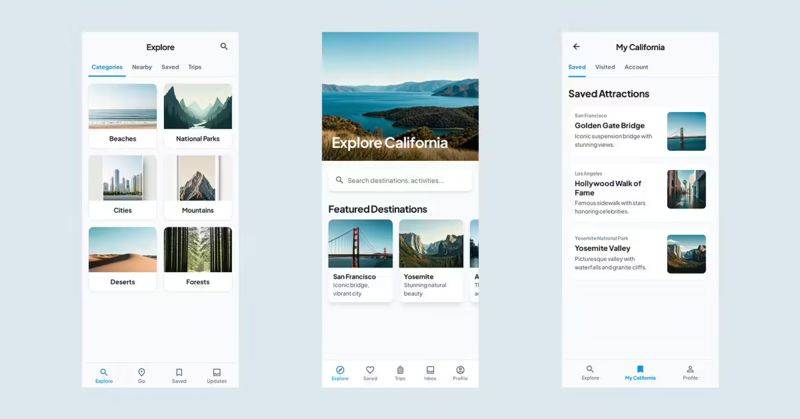Screen dimensions: 800x419
Task: Open the Yosemite featured destination card
Action: click(x=431, y=260)
